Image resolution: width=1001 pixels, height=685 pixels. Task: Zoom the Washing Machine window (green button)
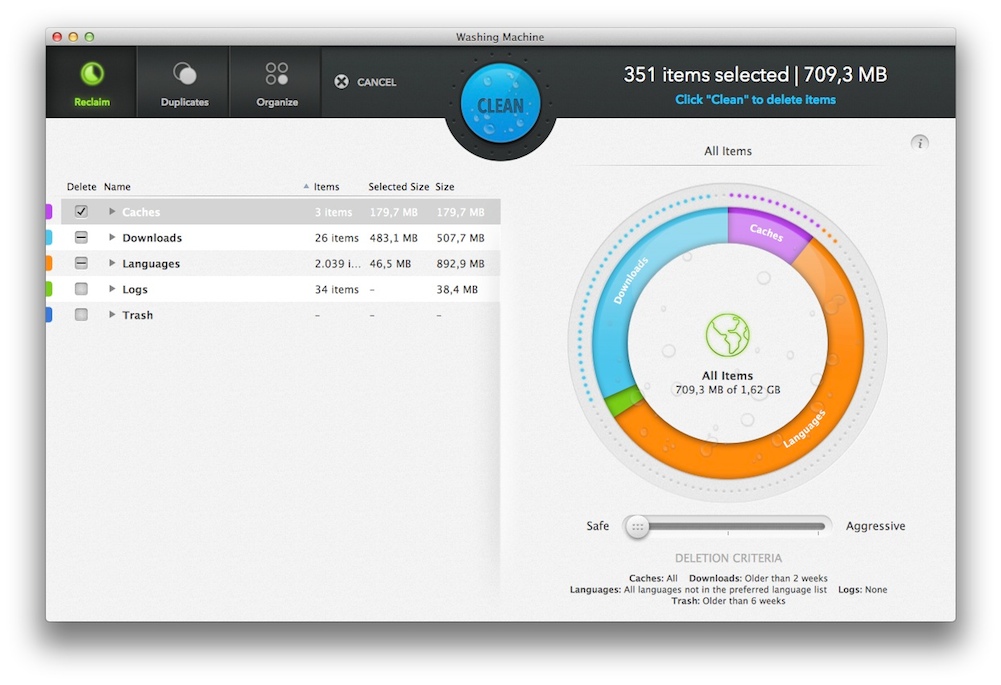[89, 37]
